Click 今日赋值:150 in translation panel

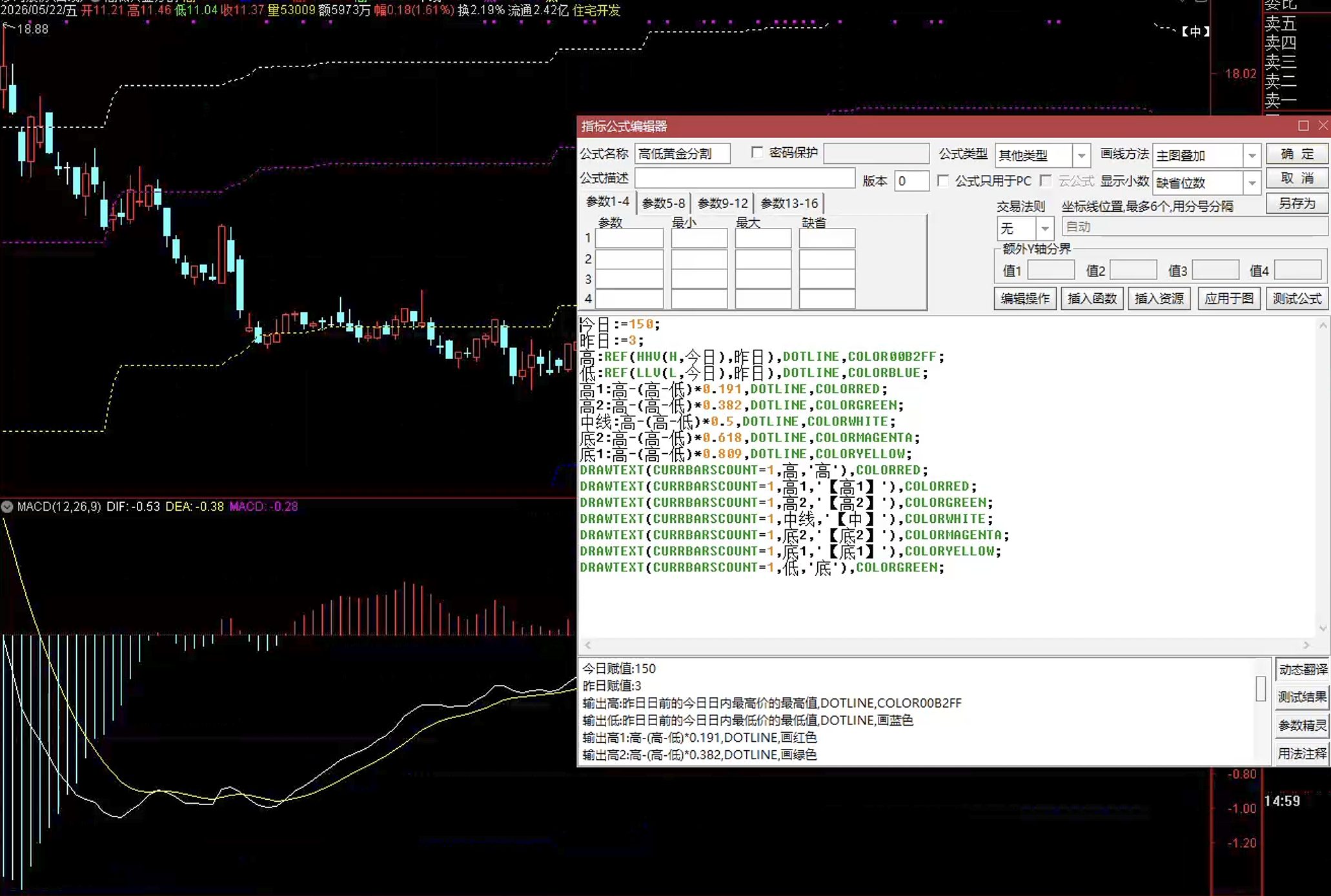coord(619,669)
